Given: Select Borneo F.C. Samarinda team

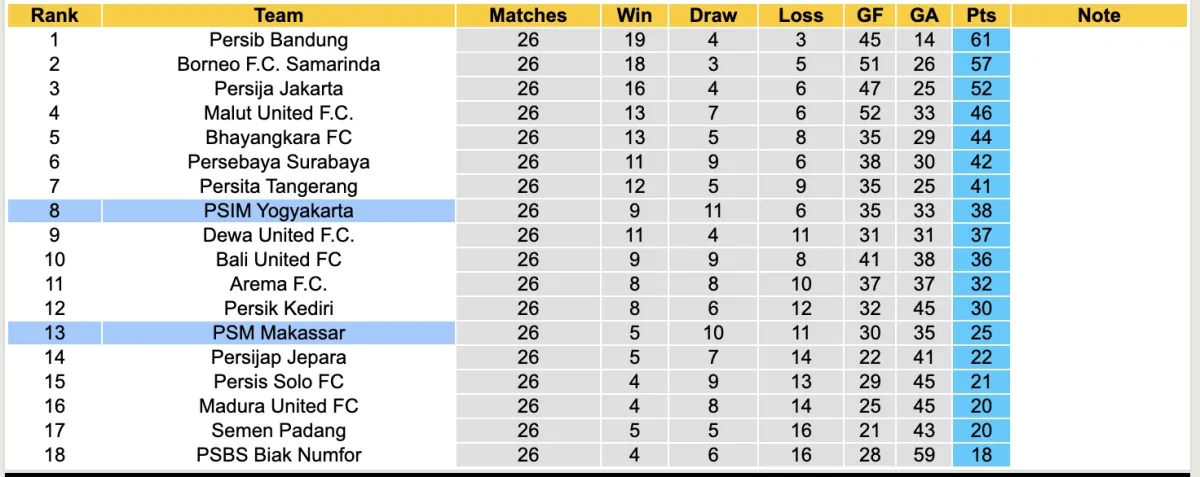Looking at the screenshot, I should [279, 64].
